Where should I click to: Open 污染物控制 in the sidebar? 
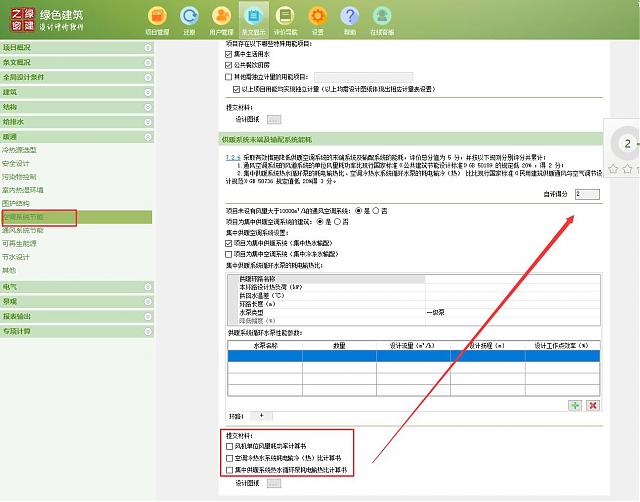point(19,177)
